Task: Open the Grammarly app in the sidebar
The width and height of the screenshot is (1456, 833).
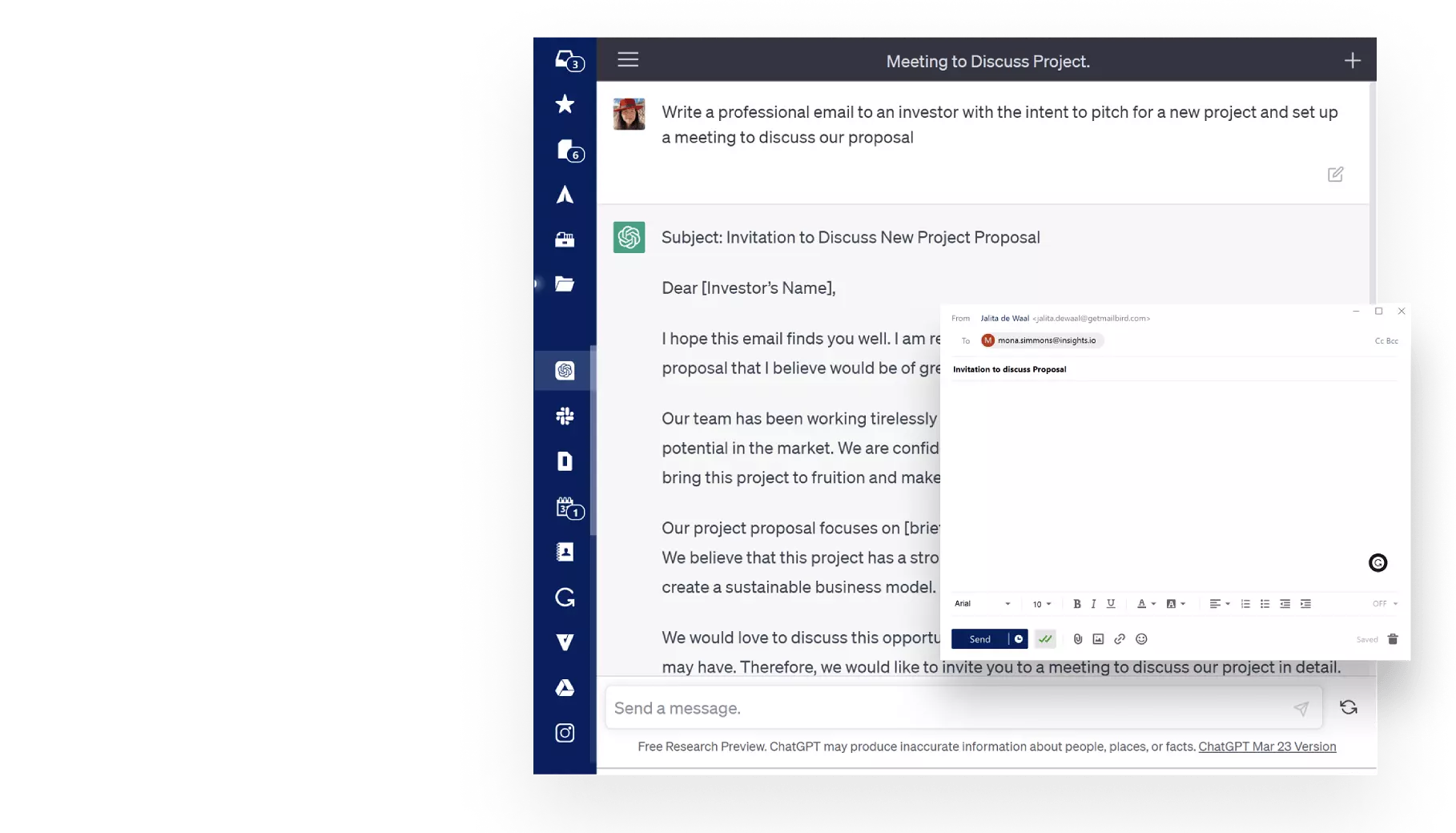Action: pyautogui.click(x=565, y=597)
